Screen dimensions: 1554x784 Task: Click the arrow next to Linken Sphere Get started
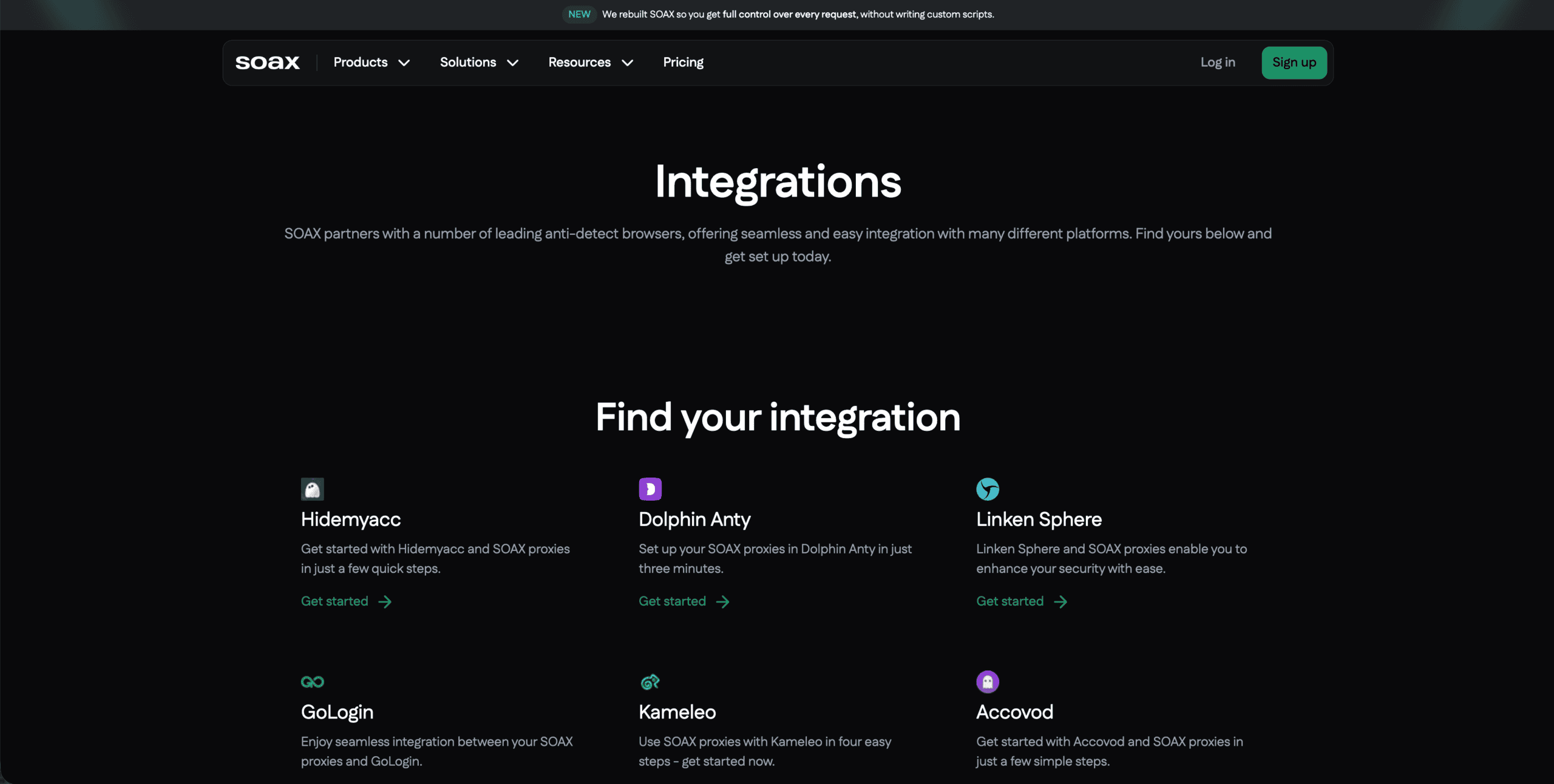1060,601
